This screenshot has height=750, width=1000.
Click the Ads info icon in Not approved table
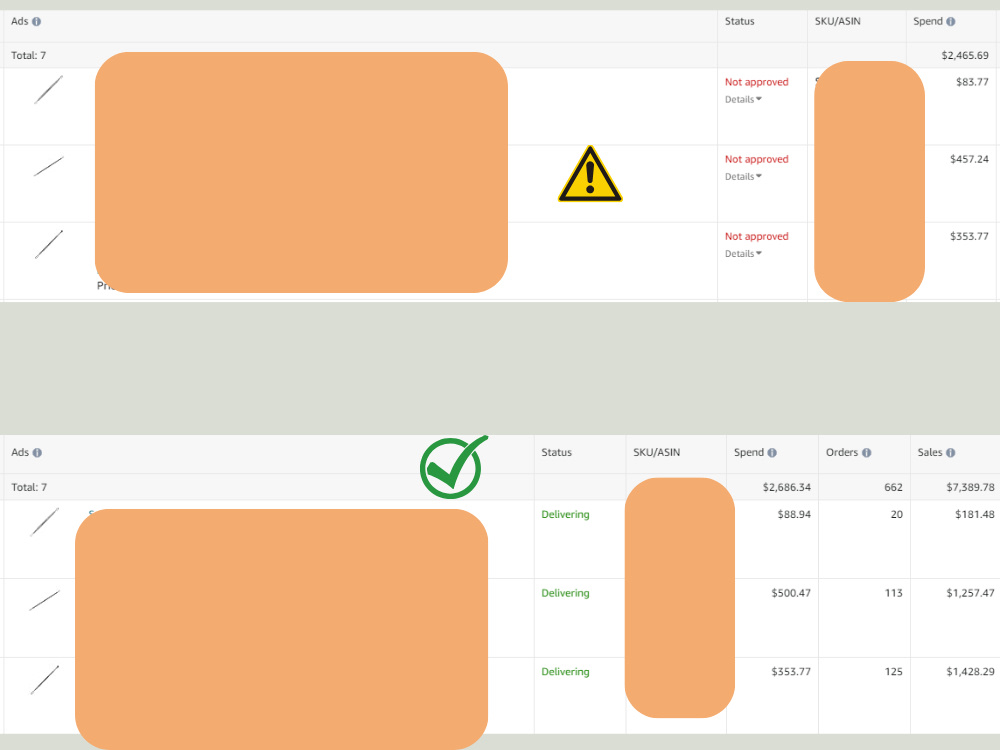[x=36, y=22]
